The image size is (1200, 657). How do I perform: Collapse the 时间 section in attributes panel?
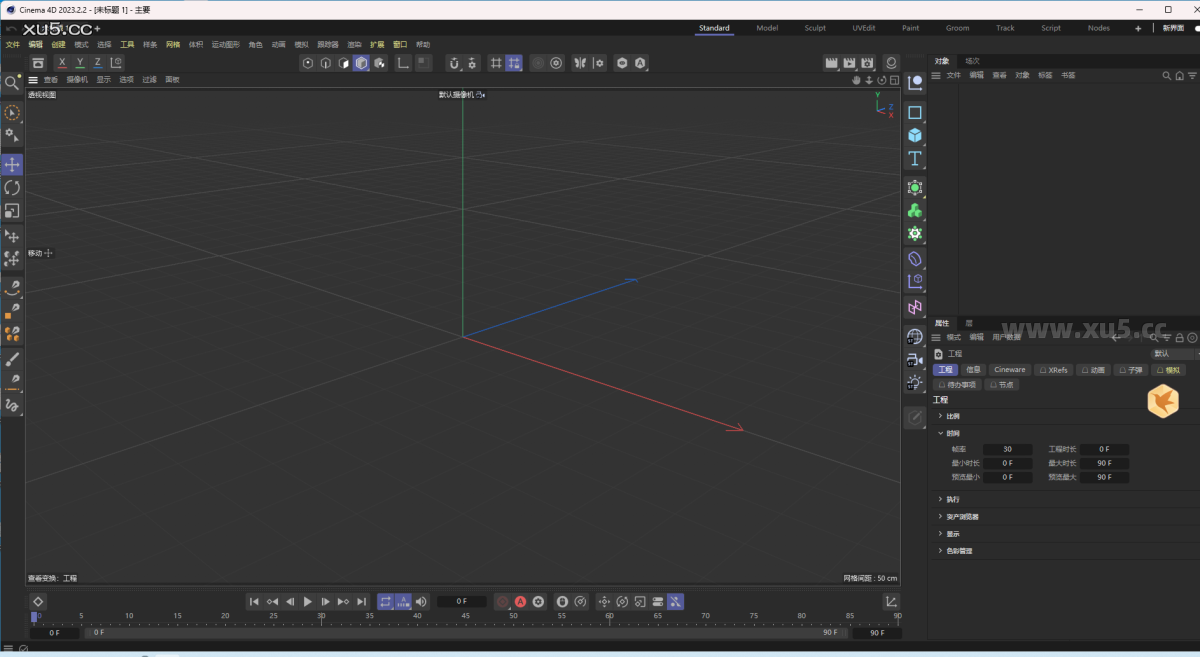click(x=948, y=432)
